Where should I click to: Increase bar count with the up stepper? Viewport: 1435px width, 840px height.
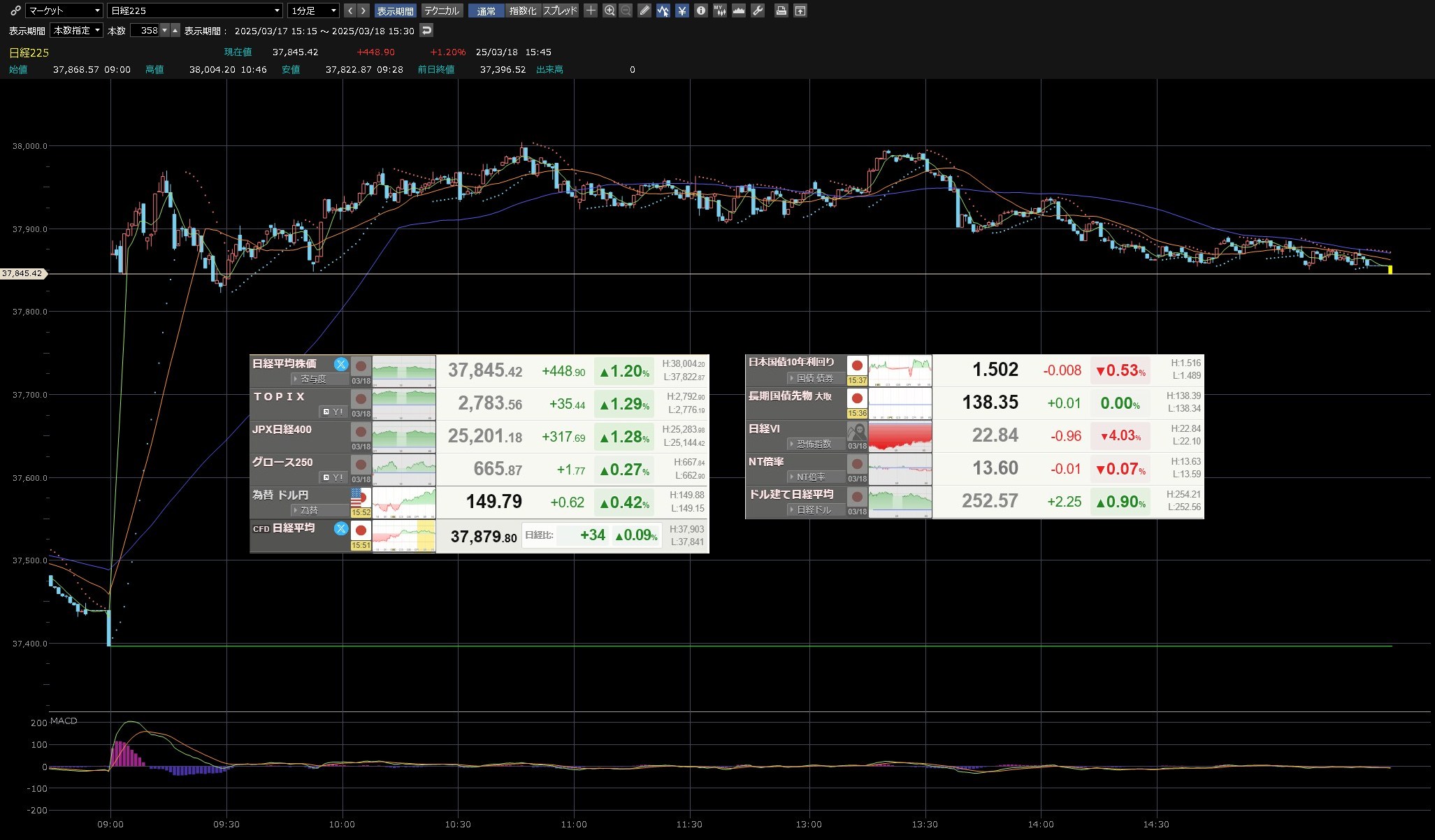pos(175,30)
